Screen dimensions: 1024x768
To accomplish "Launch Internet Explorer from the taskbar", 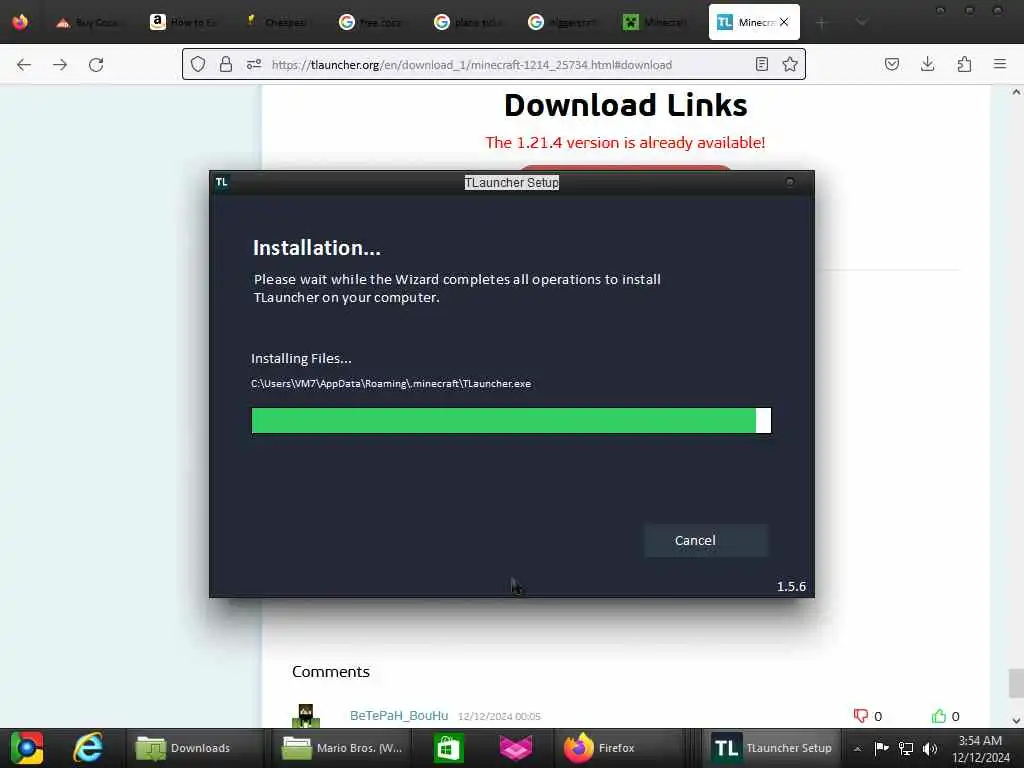I will (88, 748).
